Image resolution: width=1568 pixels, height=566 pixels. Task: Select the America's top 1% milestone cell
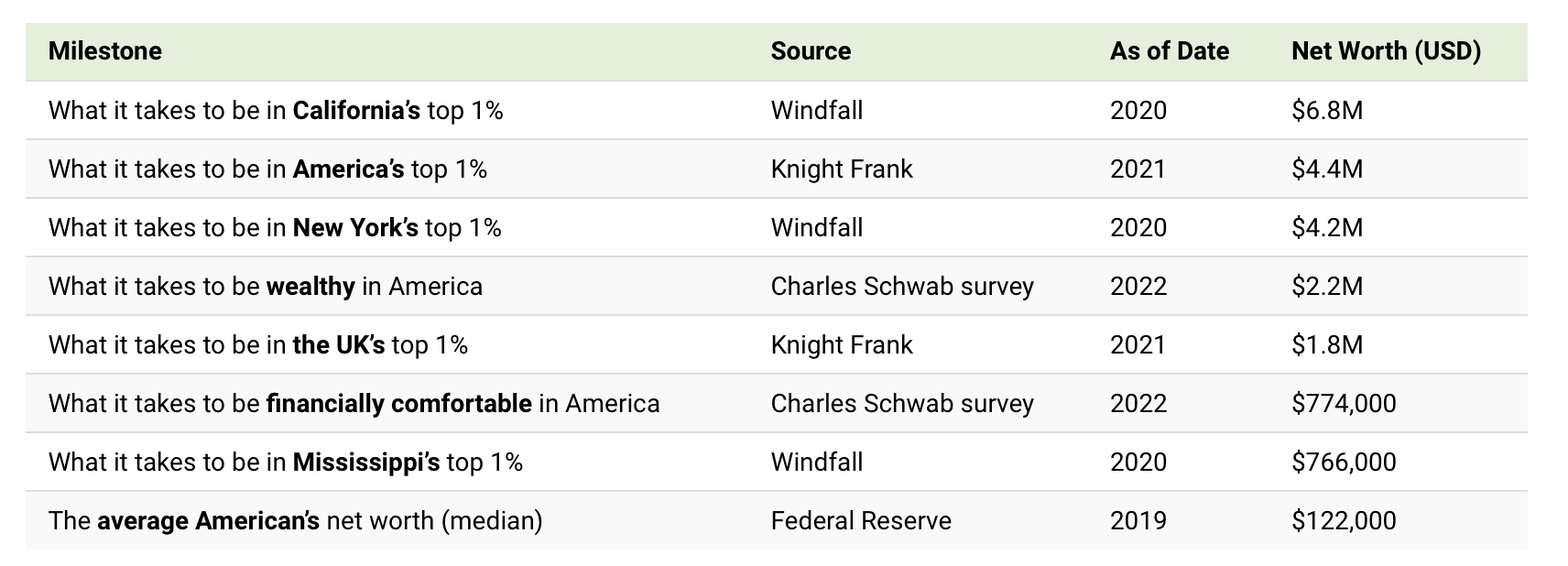pos(267,169)
